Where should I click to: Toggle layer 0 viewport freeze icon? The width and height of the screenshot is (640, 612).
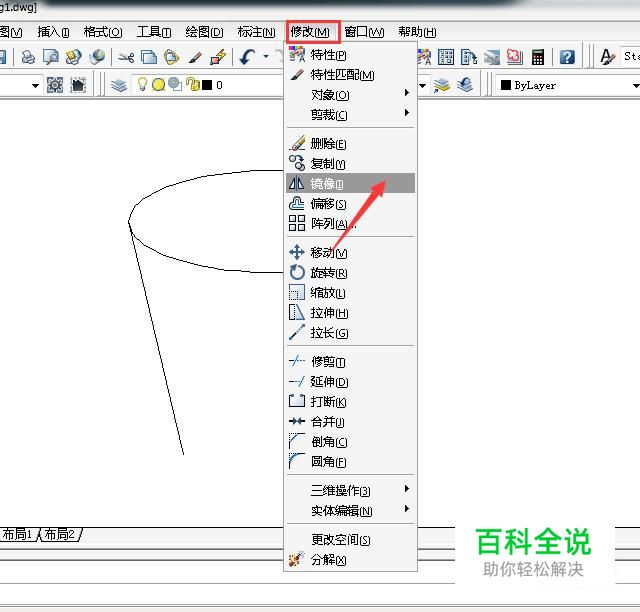(x=175, y=85)
